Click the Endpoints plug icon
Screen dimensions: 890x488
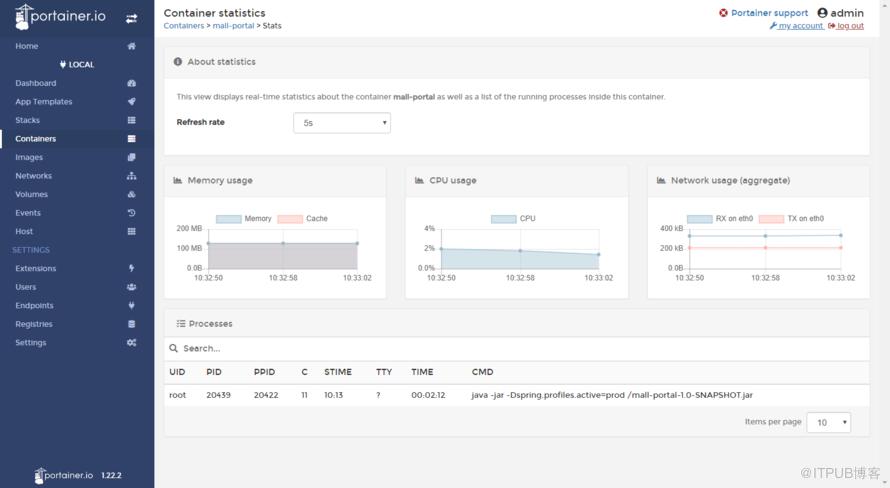click(132, 305)
